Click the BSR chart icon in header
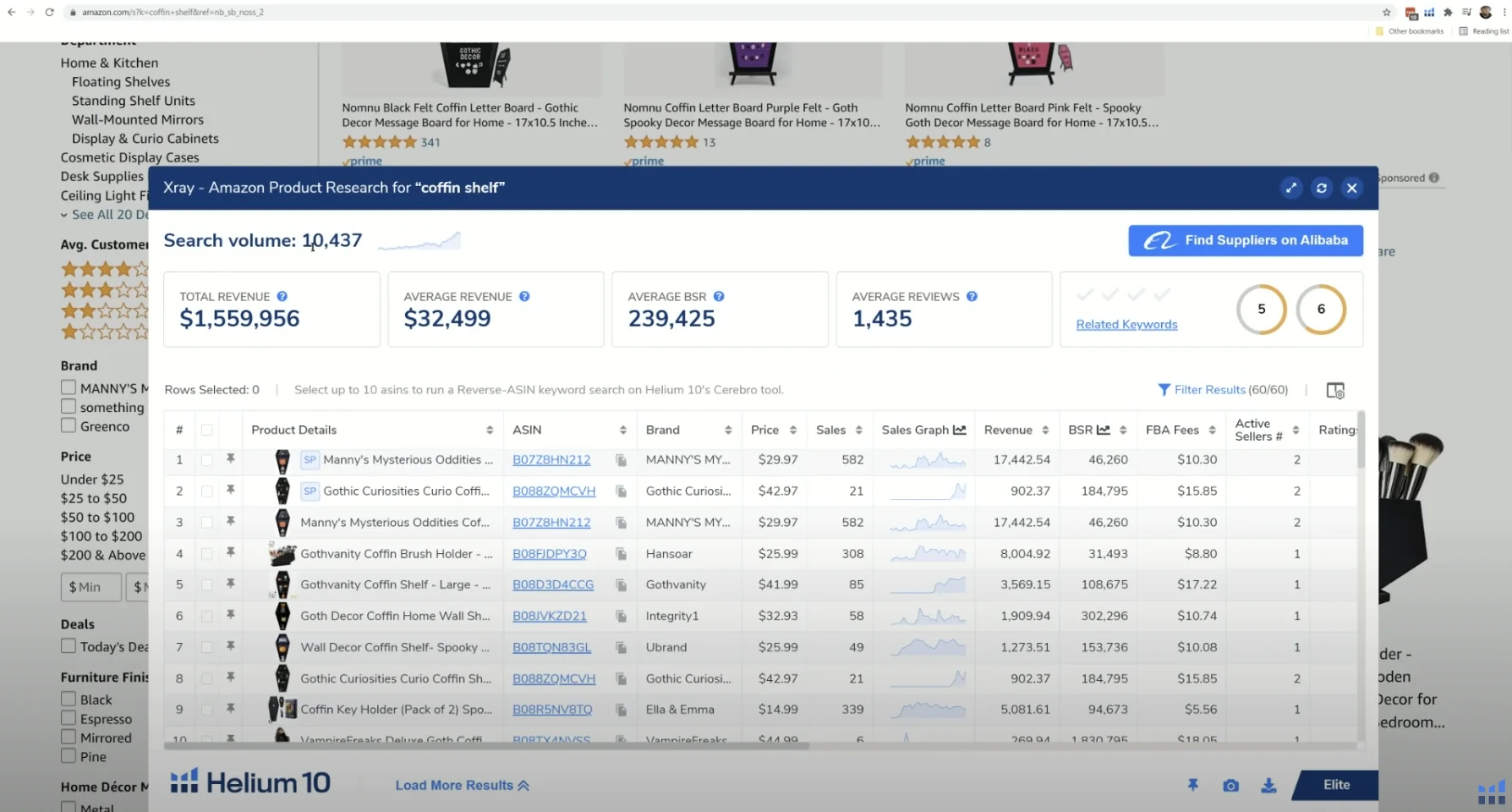The width and height of the screenshot is (1512, 812). coord(1104,430)
